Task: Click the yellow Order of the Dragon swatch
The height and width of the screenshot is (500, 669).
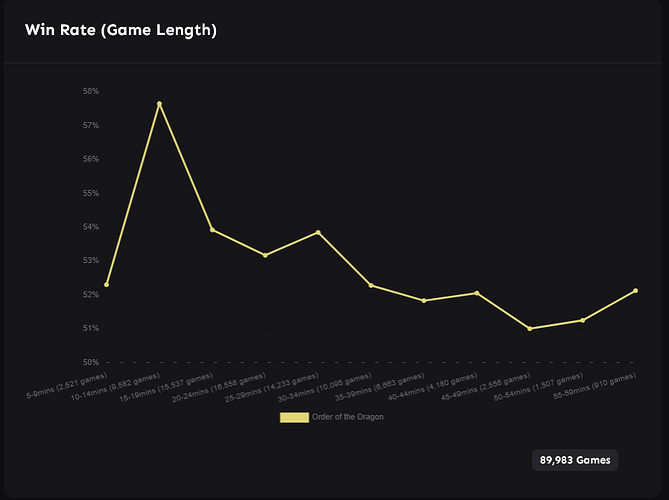Action: [294, 417]
